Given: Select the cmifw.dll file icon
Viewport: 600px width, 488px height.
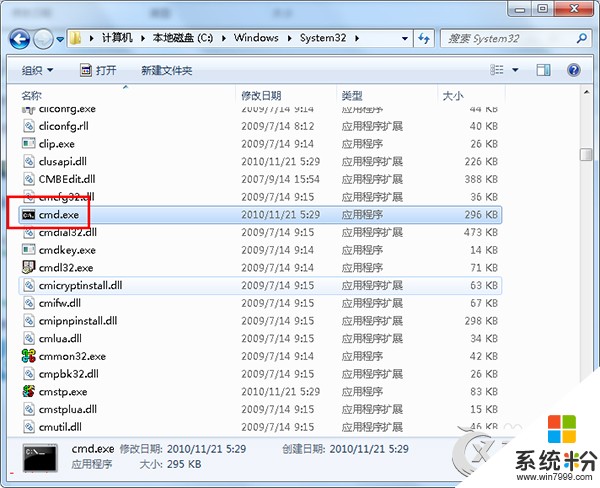Looking at the screenshot, I should pyautogui.click(x=29, y=303).
